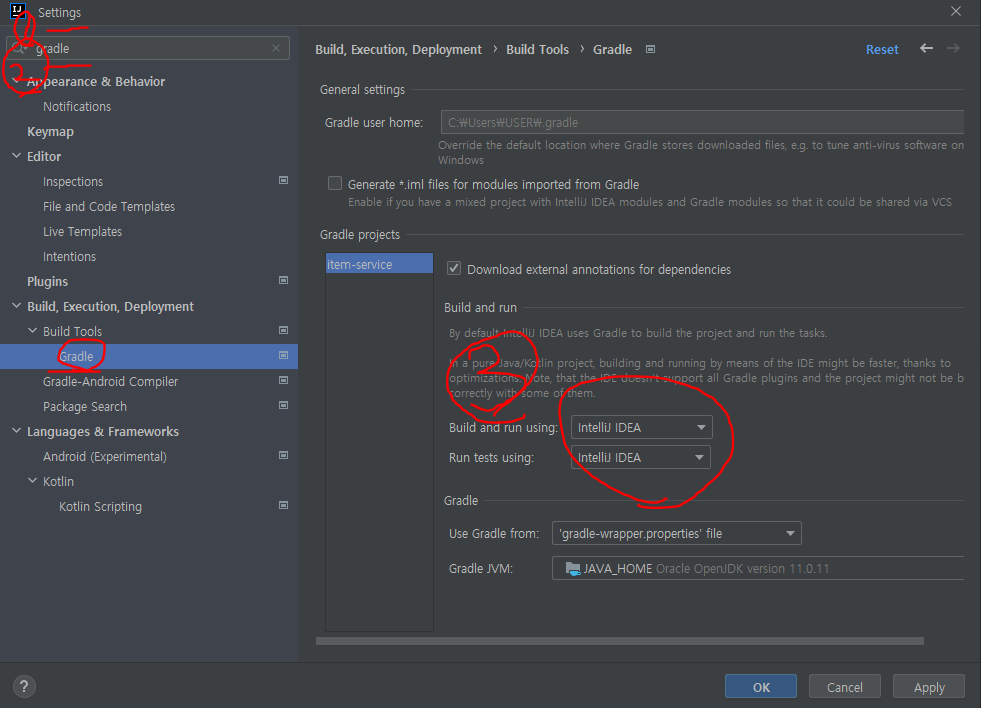
Task: Select Intentions entry
Action: pyautogui.click(x=69, y=256)
